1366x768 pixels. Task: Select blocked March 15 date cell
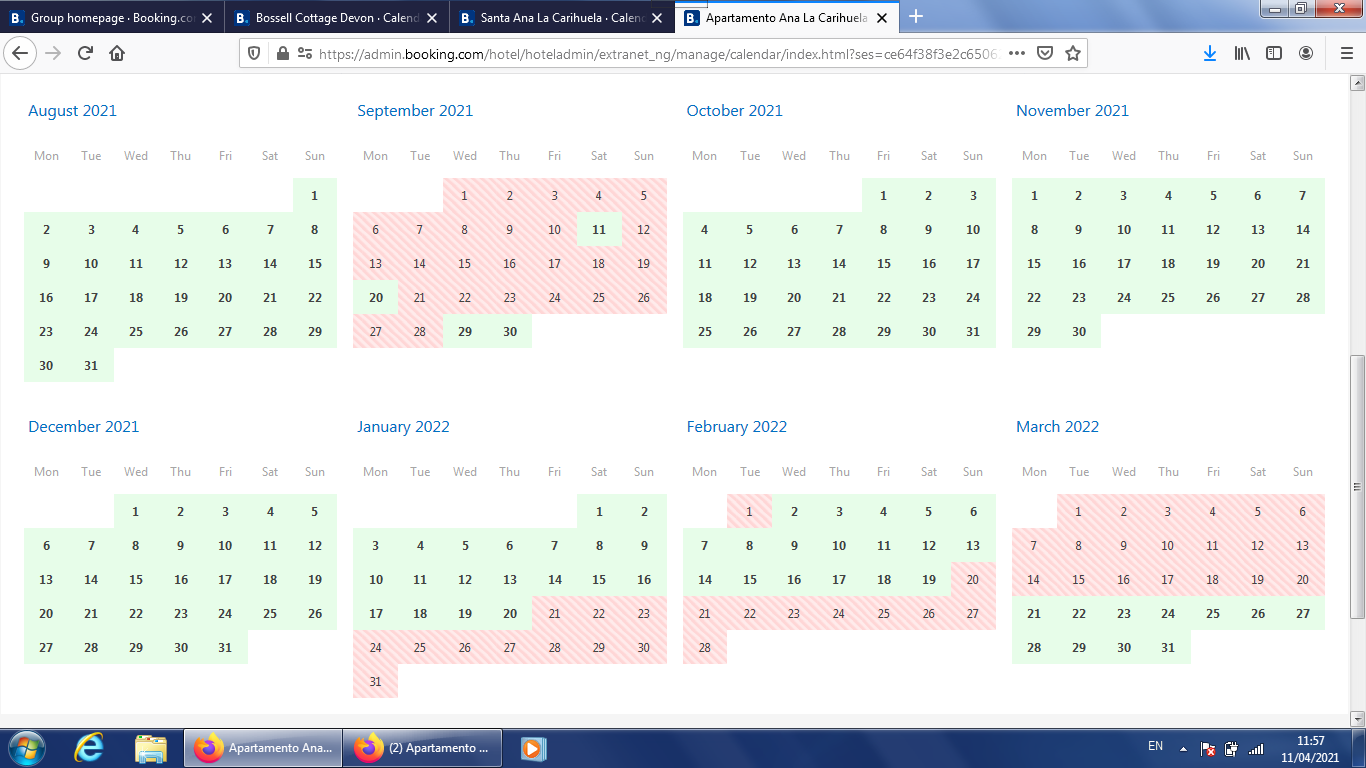[x=1078, y=580]
